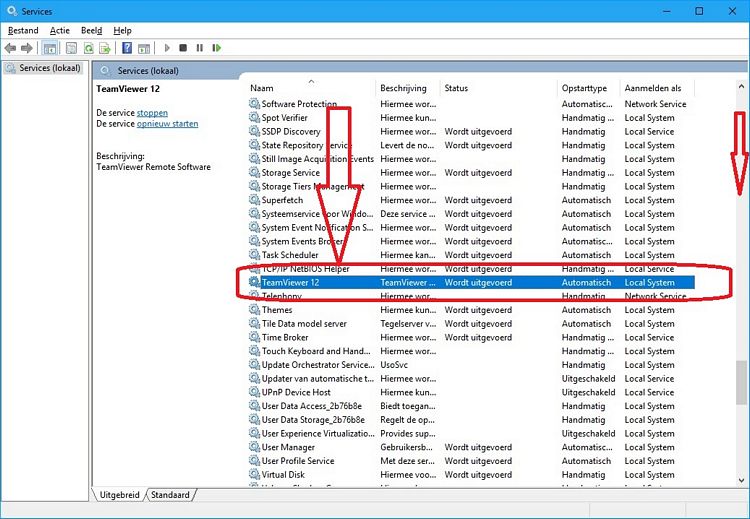Click the Refresh toolbar icon
This screenshot has height=519, width=750.
88,48
